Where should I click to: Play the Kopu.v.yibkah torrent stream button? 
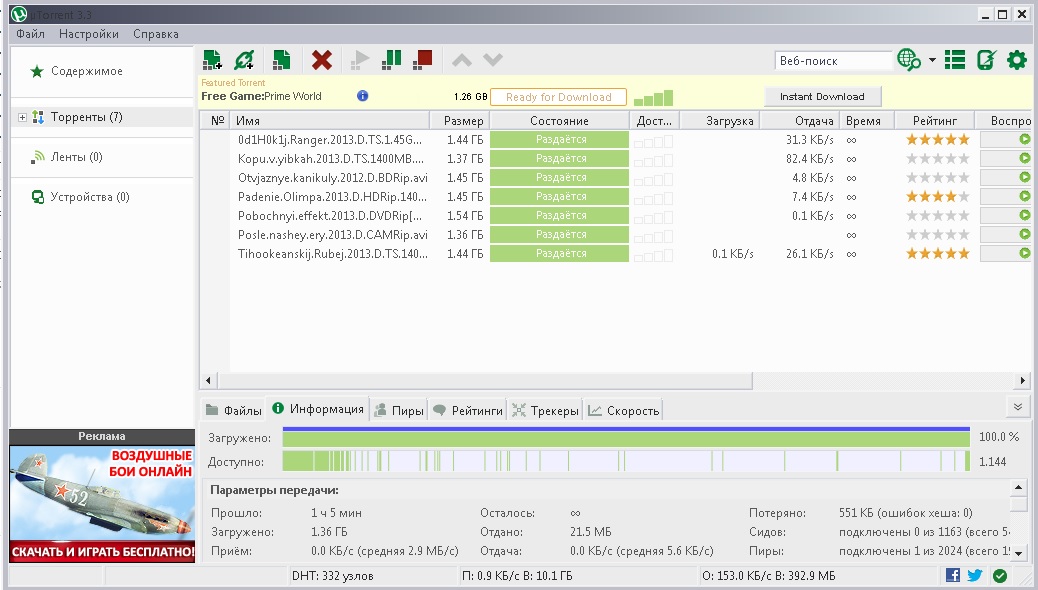(x=1023, y=159)
